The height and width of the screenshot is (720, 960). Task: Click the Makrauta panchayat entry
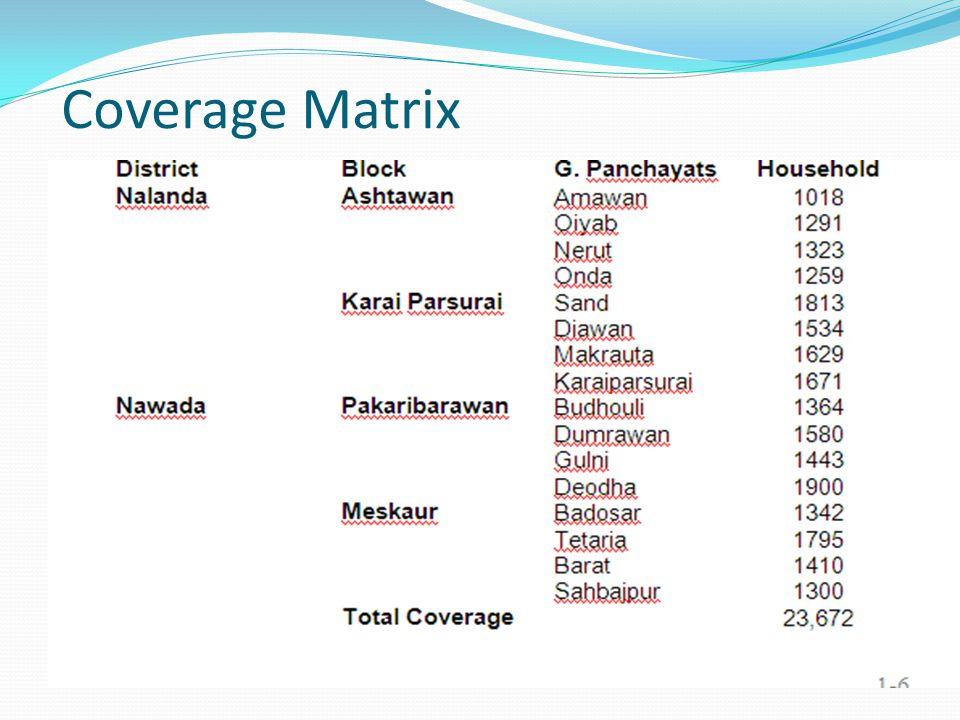(604, 355)
